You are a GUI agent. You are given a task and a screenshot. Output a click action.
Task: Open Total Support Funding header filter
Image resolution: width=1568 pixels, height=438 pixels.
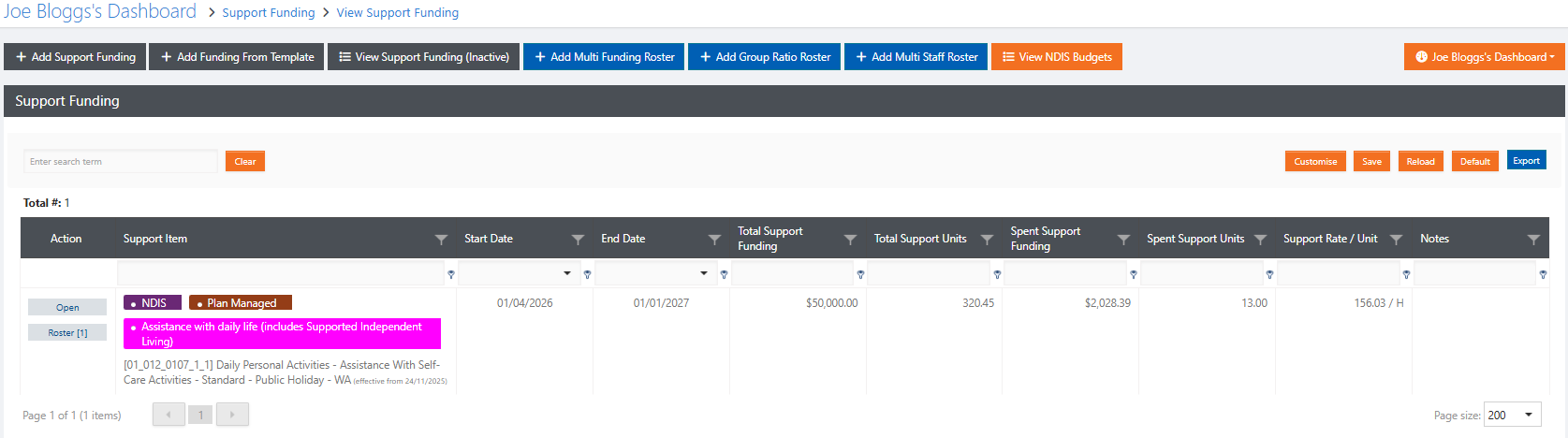[850, 240]
